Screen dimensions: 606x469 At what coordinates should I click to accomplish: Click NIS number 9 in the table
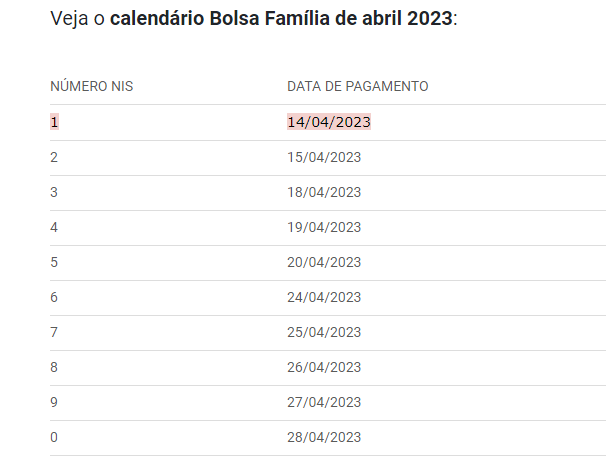(x=54, y=402)
